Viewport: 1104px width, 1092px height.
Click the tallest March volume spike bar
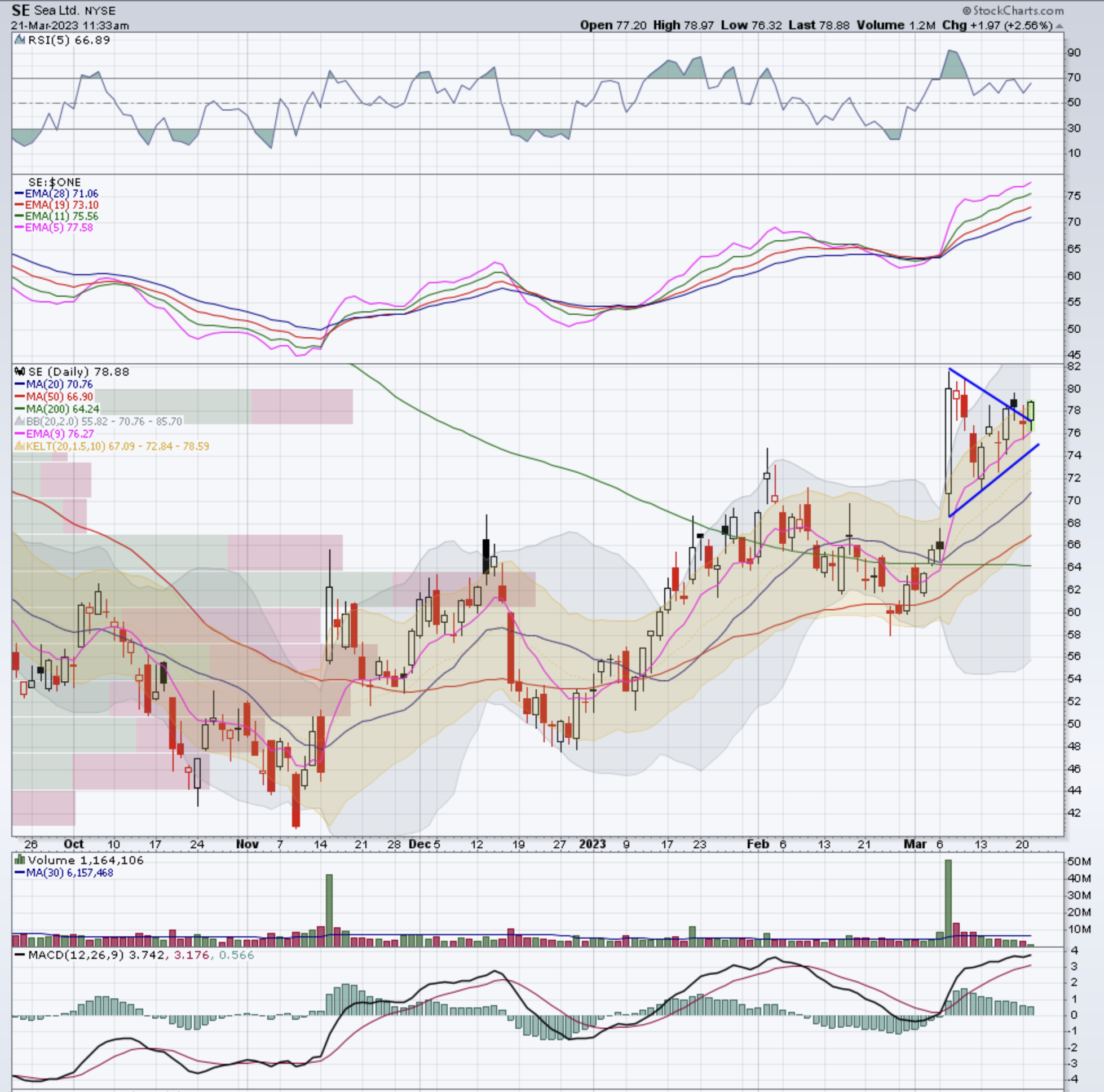[x=948, y=902]
